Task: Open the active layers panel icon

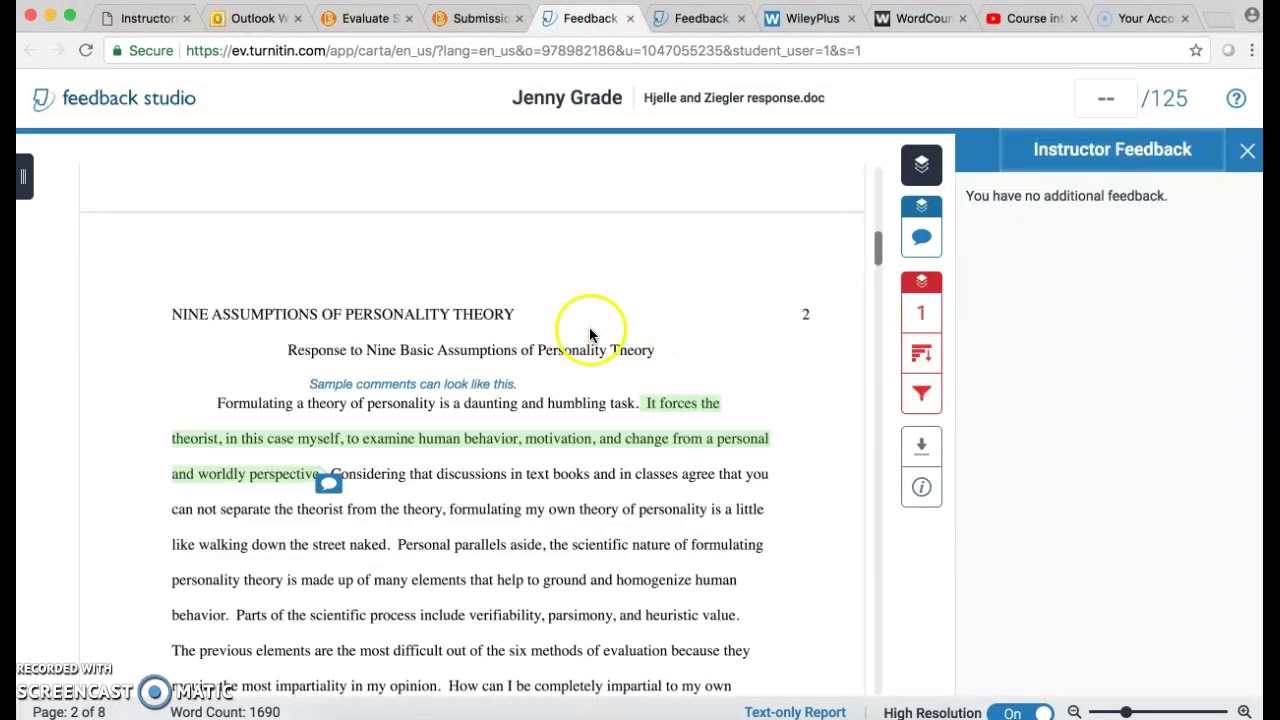Action: click(921, 165)
